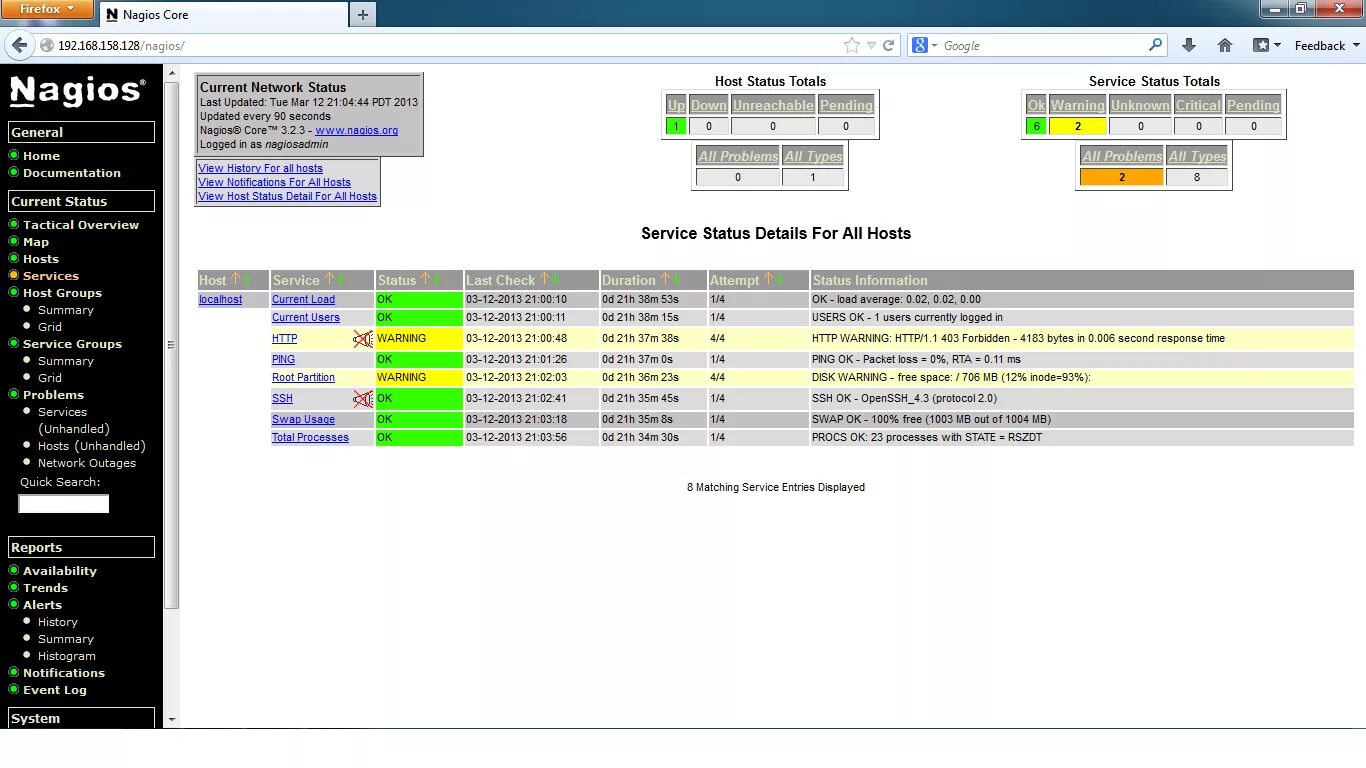Open Event Log in sidebar

(55, 690)
